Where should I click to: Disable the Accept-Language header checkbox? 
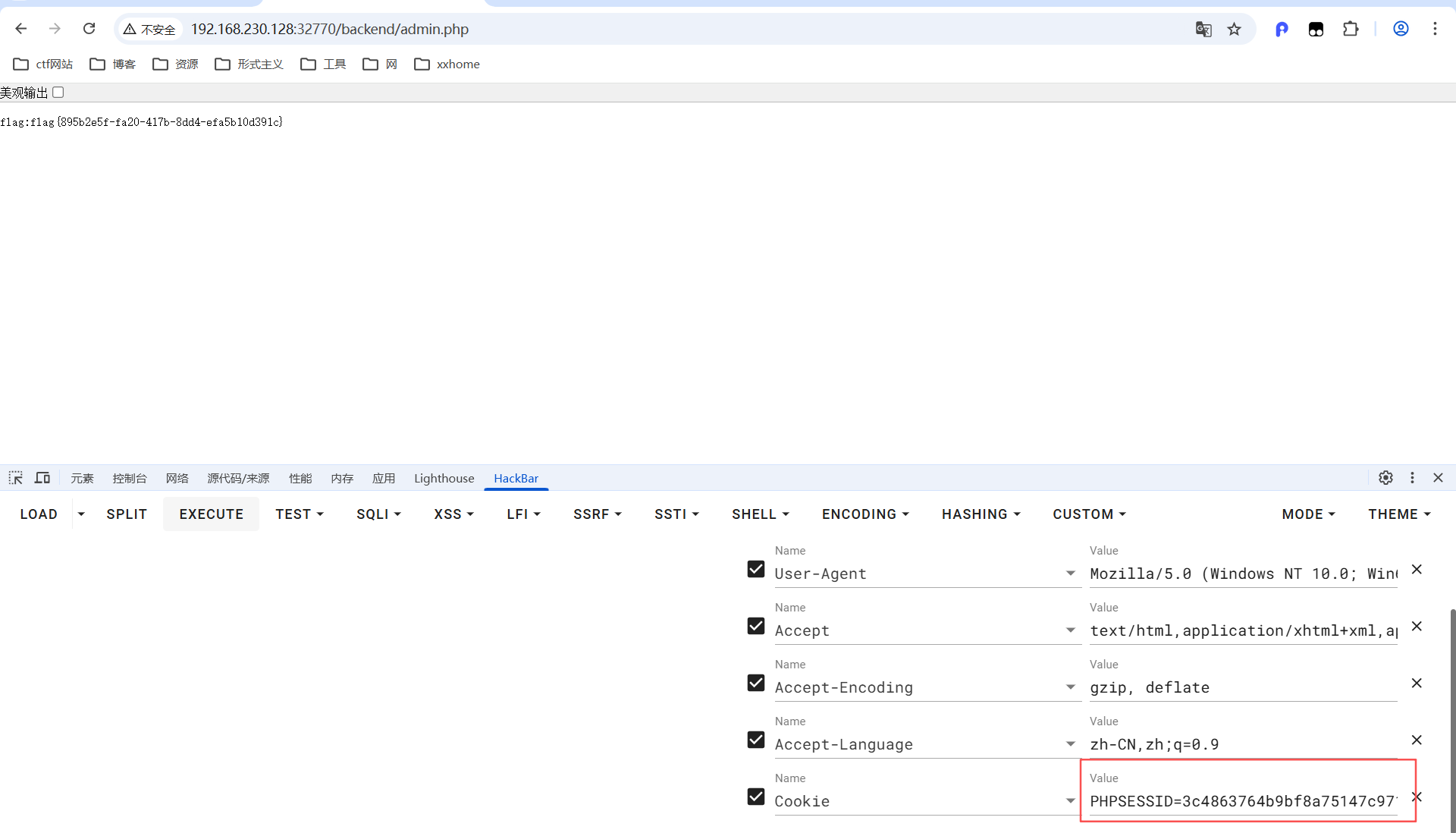coord(755,740)
